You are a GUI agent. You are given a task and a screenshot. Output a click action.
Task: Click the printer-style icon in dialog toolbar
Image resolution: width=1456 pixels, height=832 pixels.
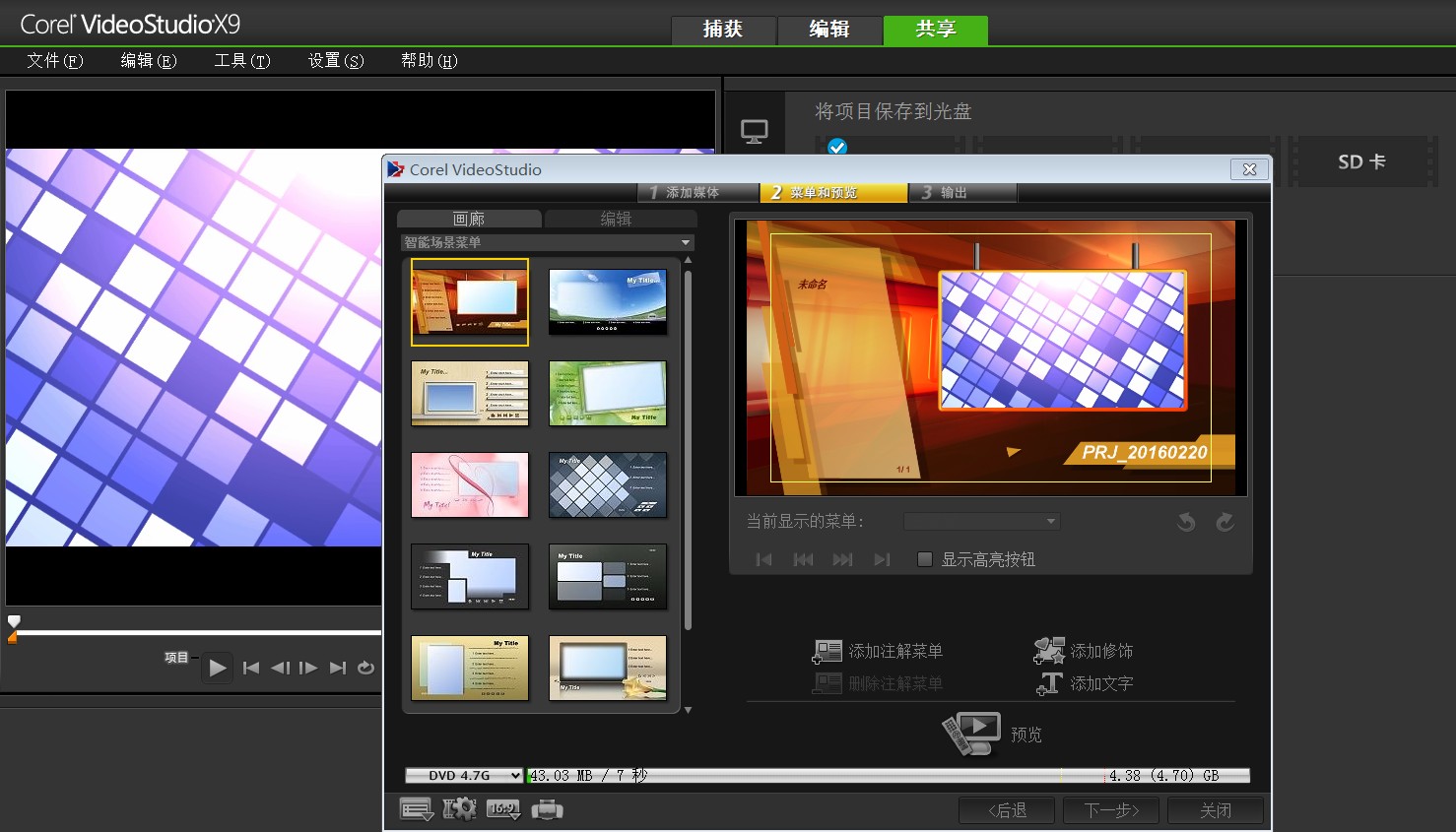click(x=547, y=810)
